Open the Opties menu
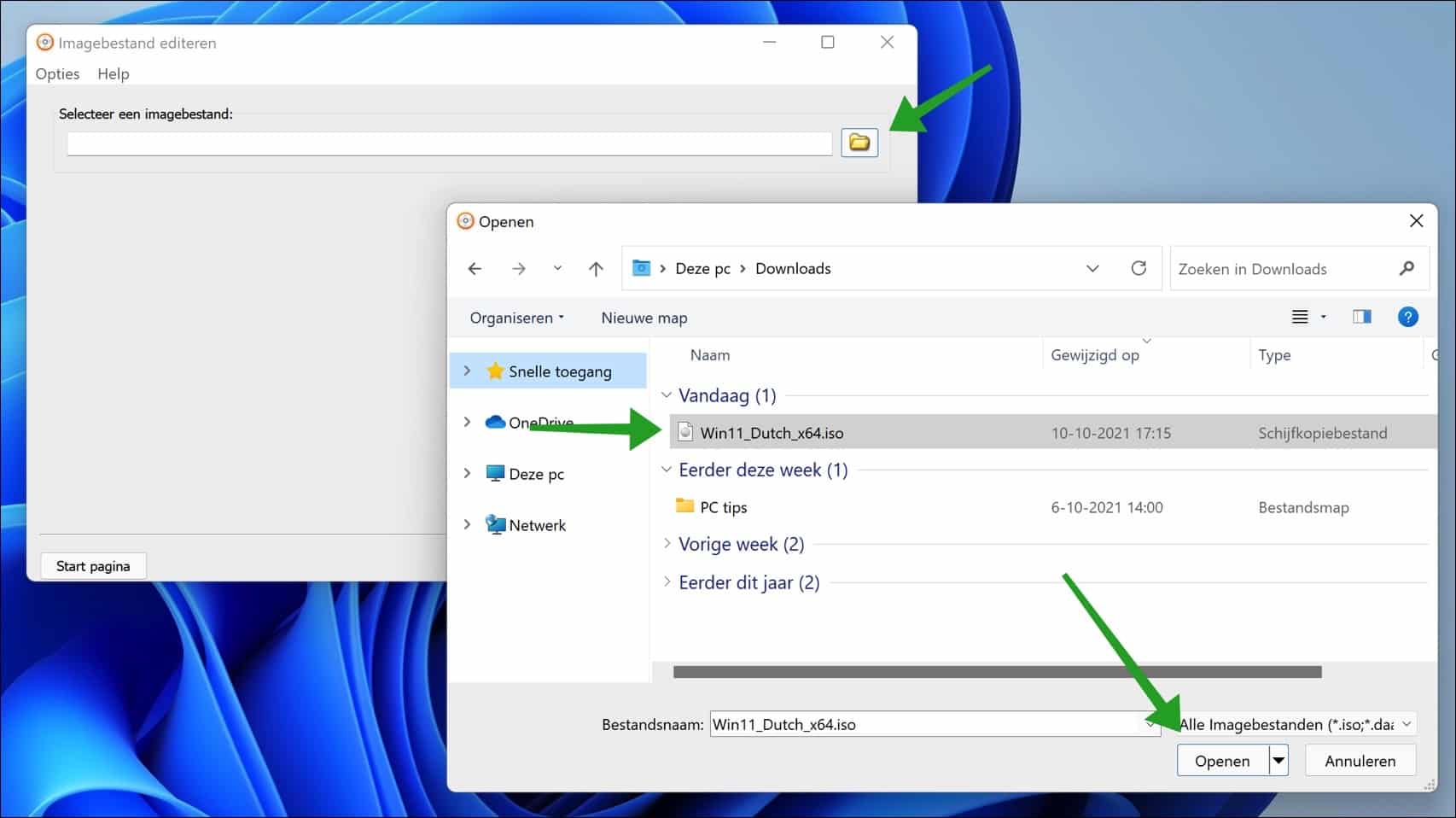Image resolution: width=1456 pixels, height=818 pixels. pos(56,73)
